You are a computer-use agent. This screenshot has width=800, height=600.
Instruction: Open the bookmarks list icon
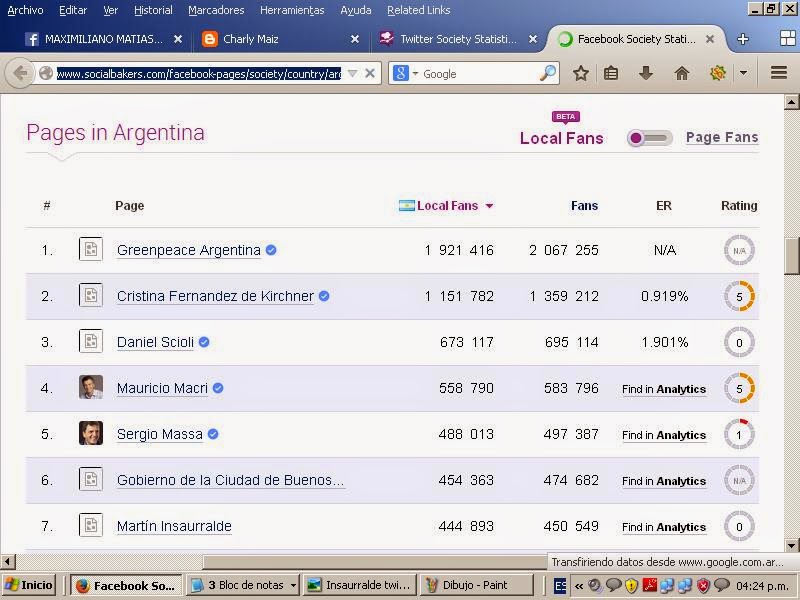(611, 73)
